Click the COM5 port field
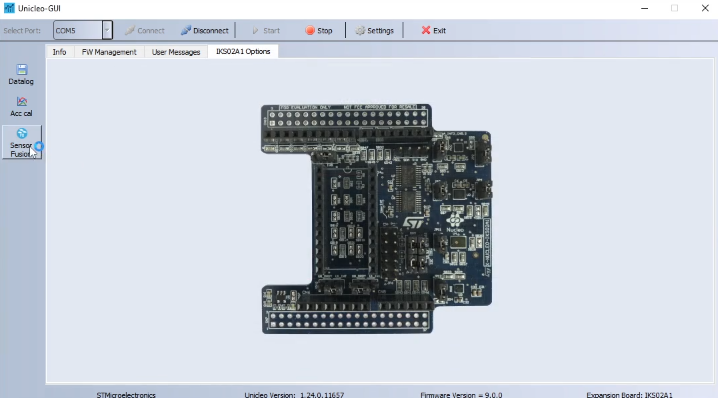This screenshot has width=718, height=398. [x=77, y=30]
